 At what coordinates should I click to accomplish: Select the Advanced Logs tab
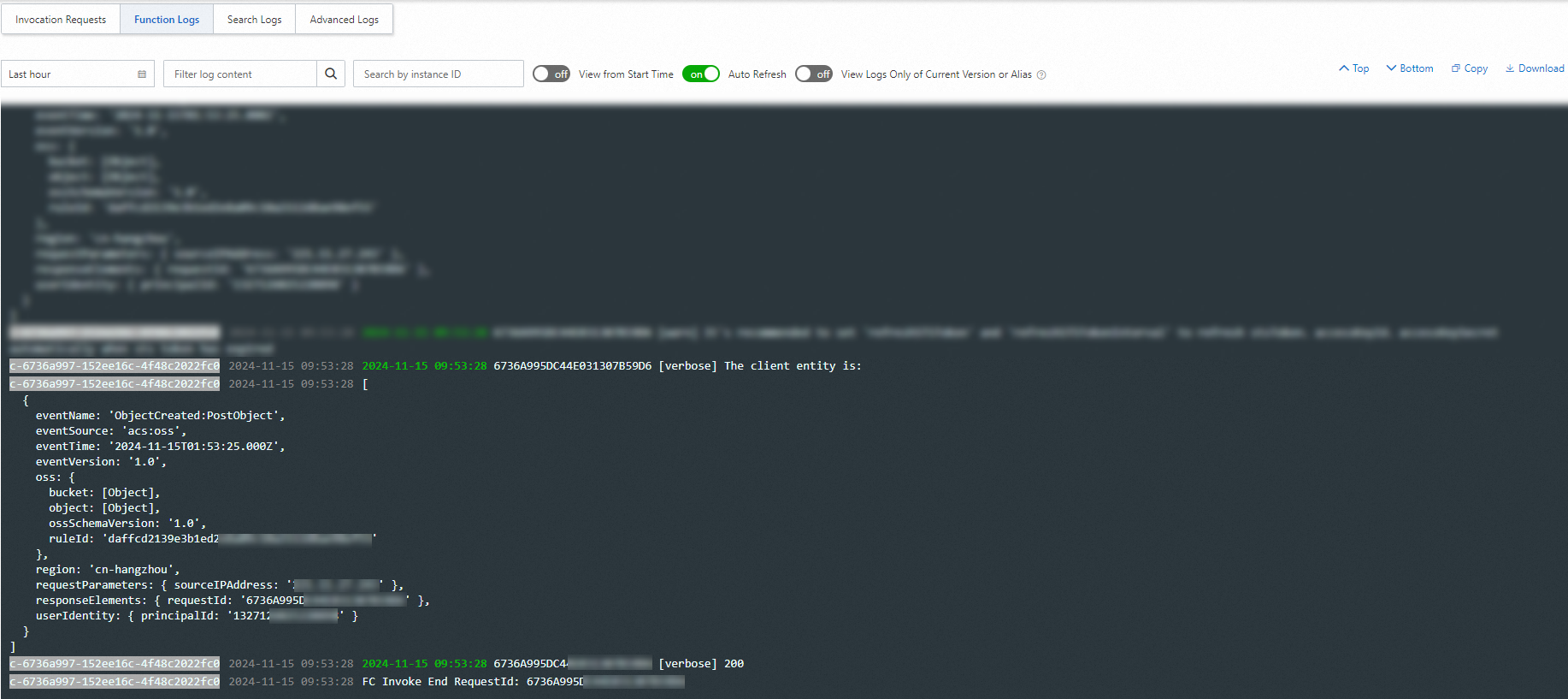(344, 20)
